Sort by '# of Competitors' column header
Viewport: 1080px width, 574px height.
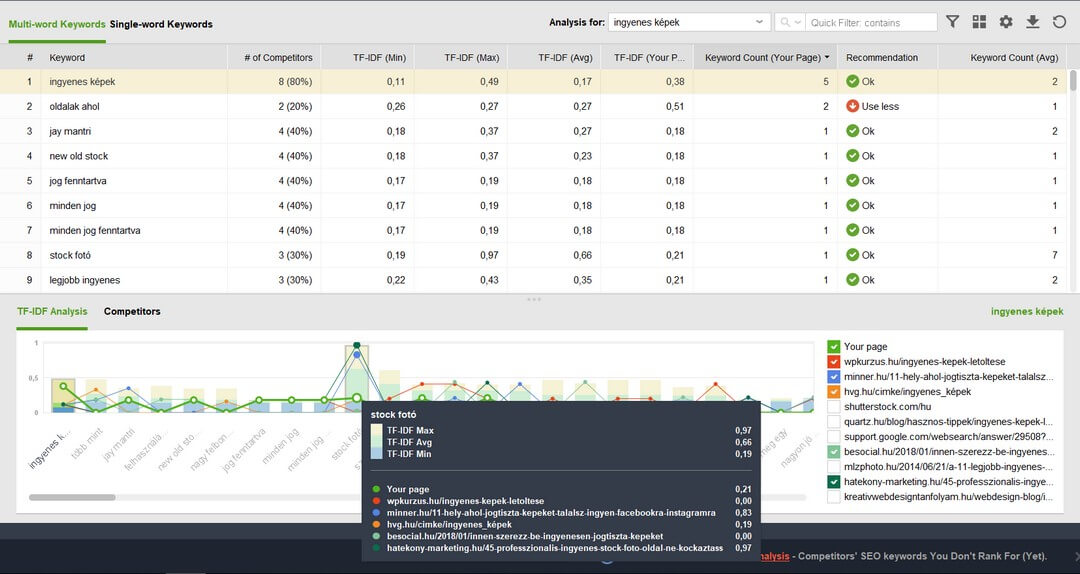[278, 58]
